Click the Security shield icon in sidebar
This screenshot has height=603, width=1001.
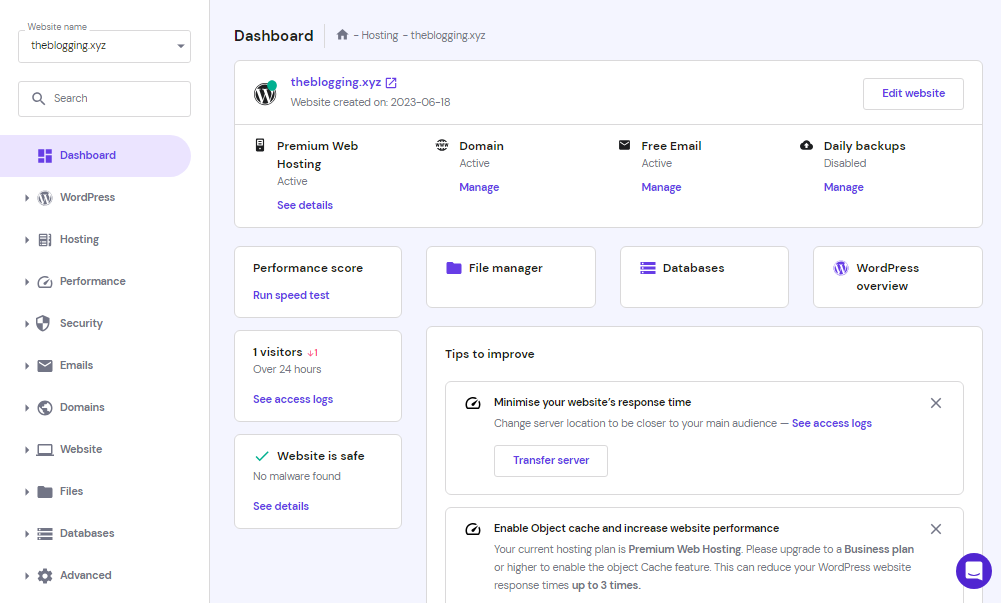point(44,323)
